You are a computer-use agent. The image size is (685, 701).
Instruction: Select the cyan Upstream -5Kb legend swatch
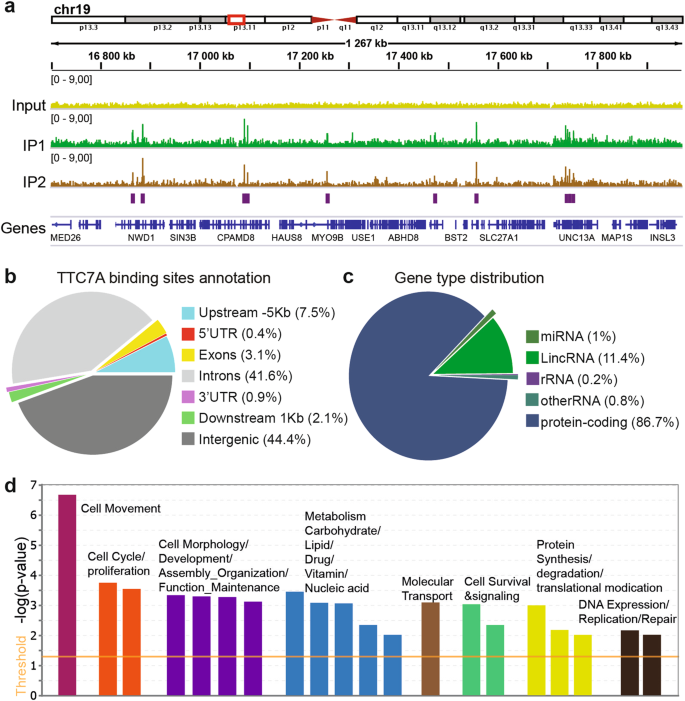tap(188, 313)
